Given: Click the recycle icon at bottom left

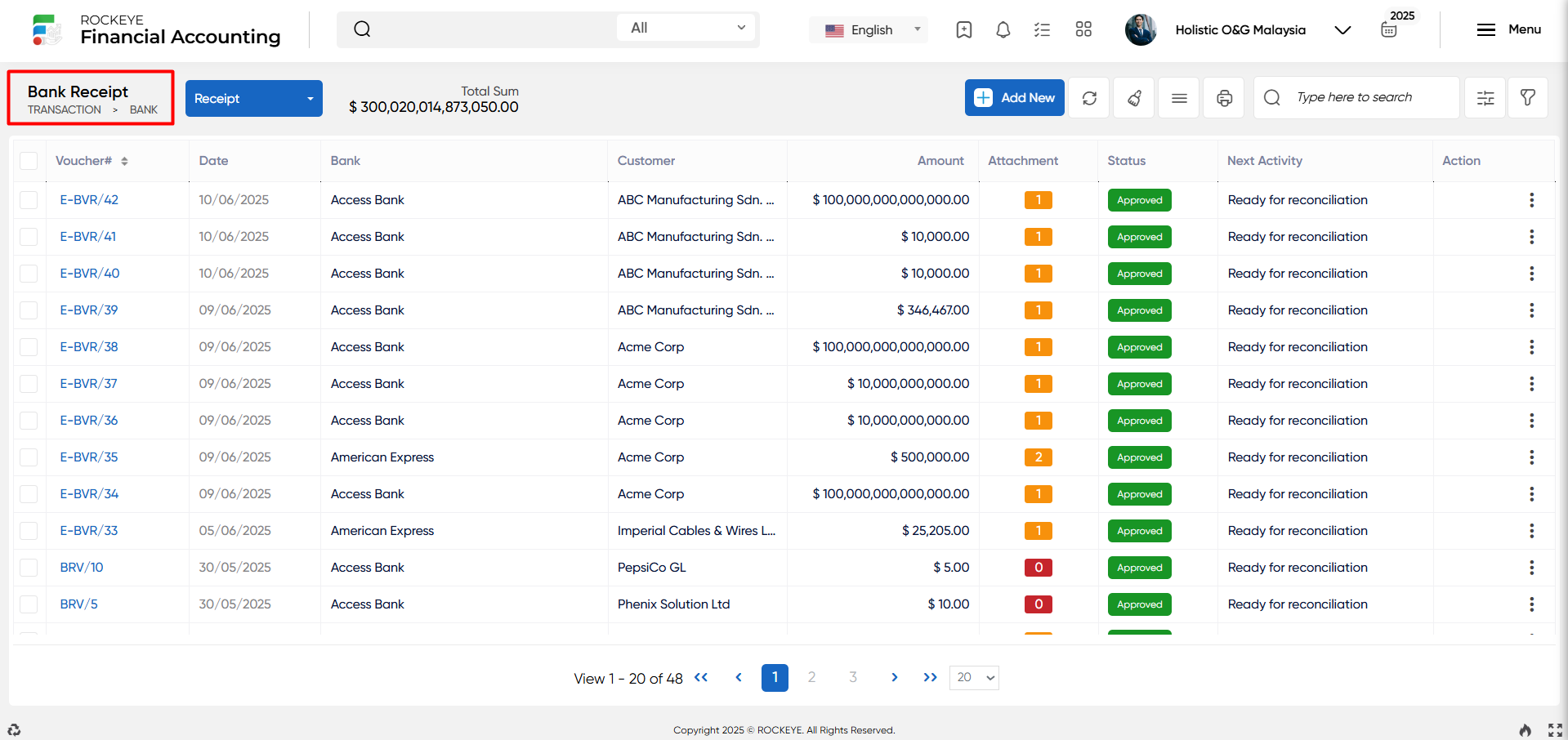Looking at the screenshot, I should (14, 729).
